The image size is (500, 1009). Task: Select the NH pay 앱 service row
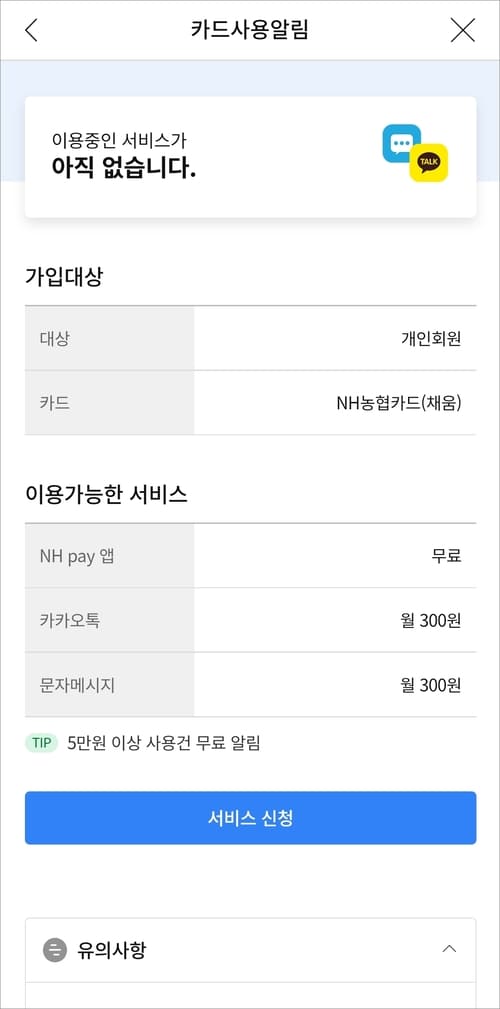(250, 555)
